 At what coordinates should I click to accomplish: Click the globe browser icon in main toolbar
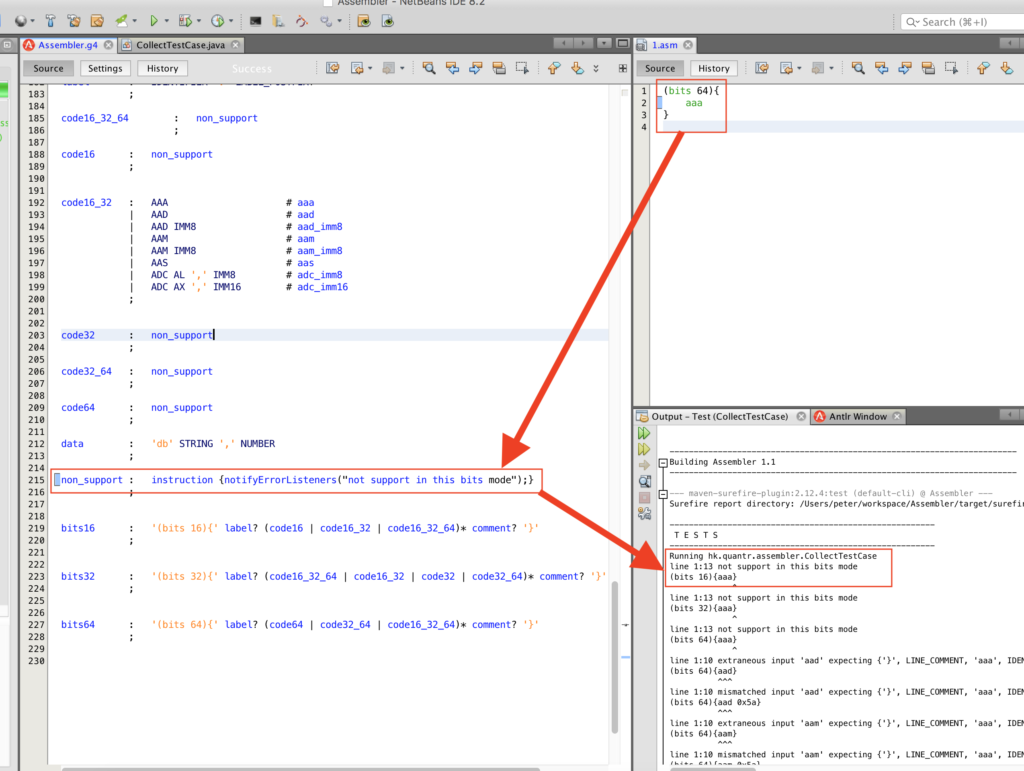[21, 22]
